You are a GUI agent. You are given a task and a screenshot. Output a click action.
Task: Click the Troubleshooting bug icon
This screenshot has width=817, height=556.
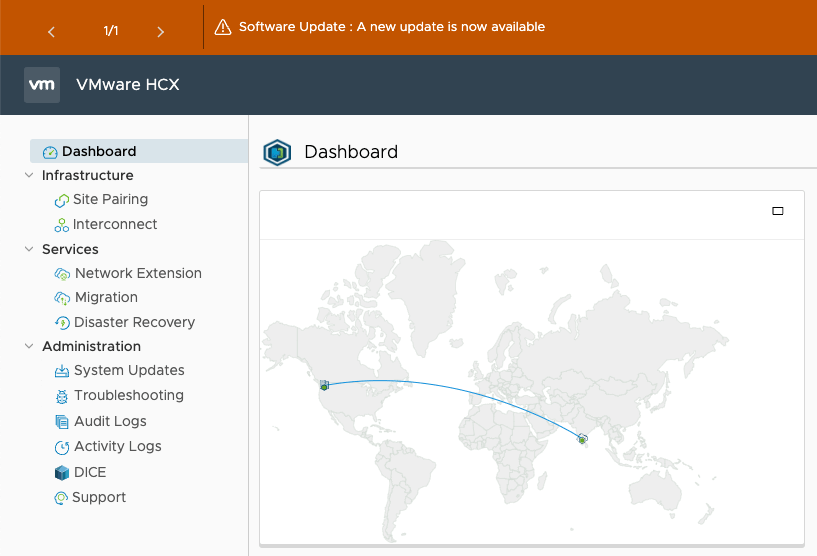click(62, 396)
